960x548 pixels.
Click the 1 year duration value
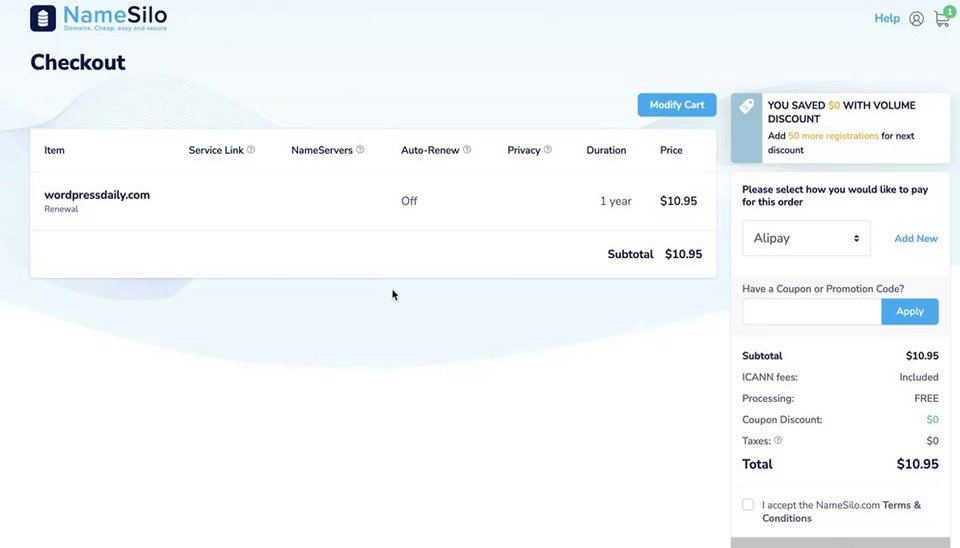coord(615,201)
